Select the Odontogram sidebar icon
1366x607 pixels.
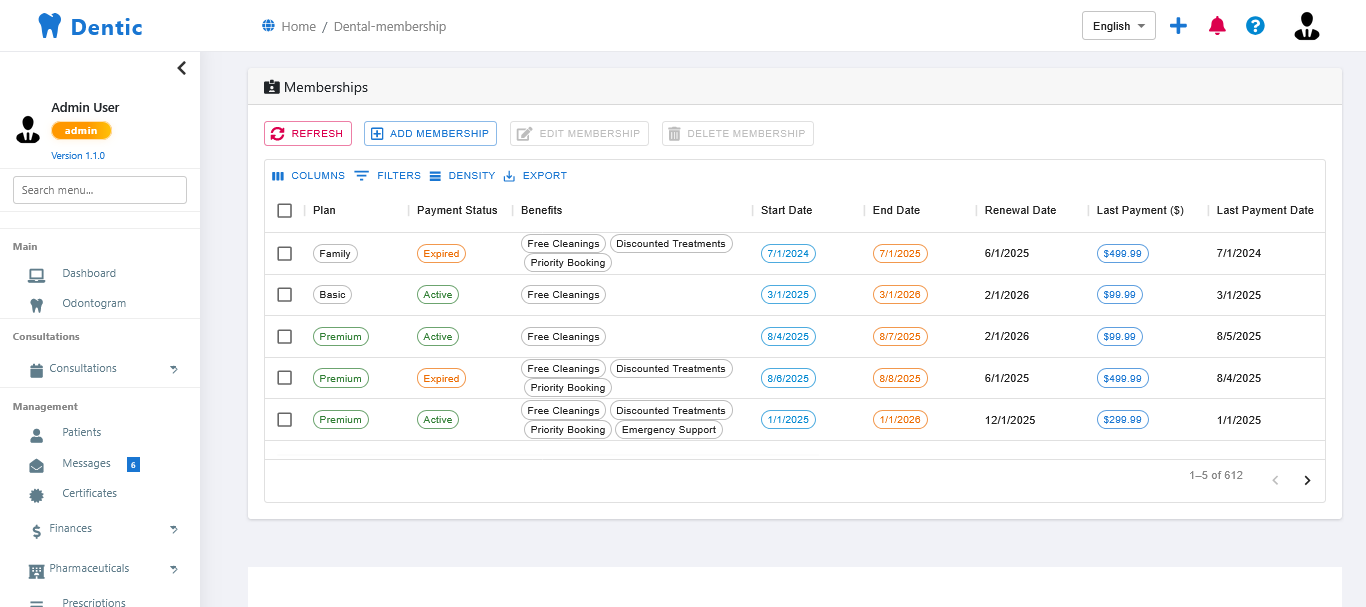(x=36, y=303)
